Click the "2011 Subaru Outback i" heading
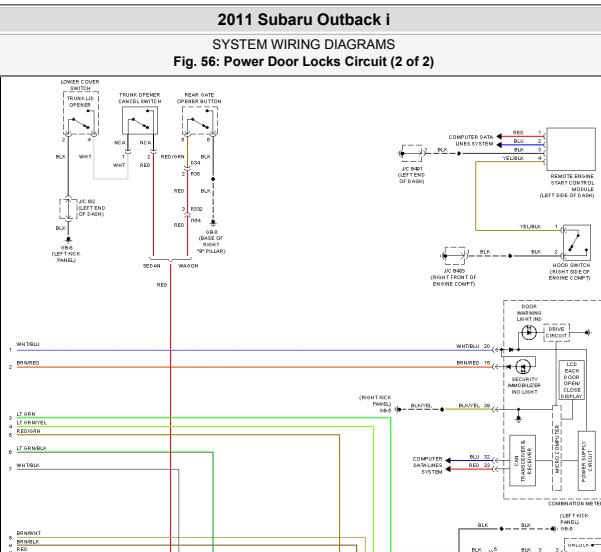This screenshot has width=601, height=552. point(304,20)
